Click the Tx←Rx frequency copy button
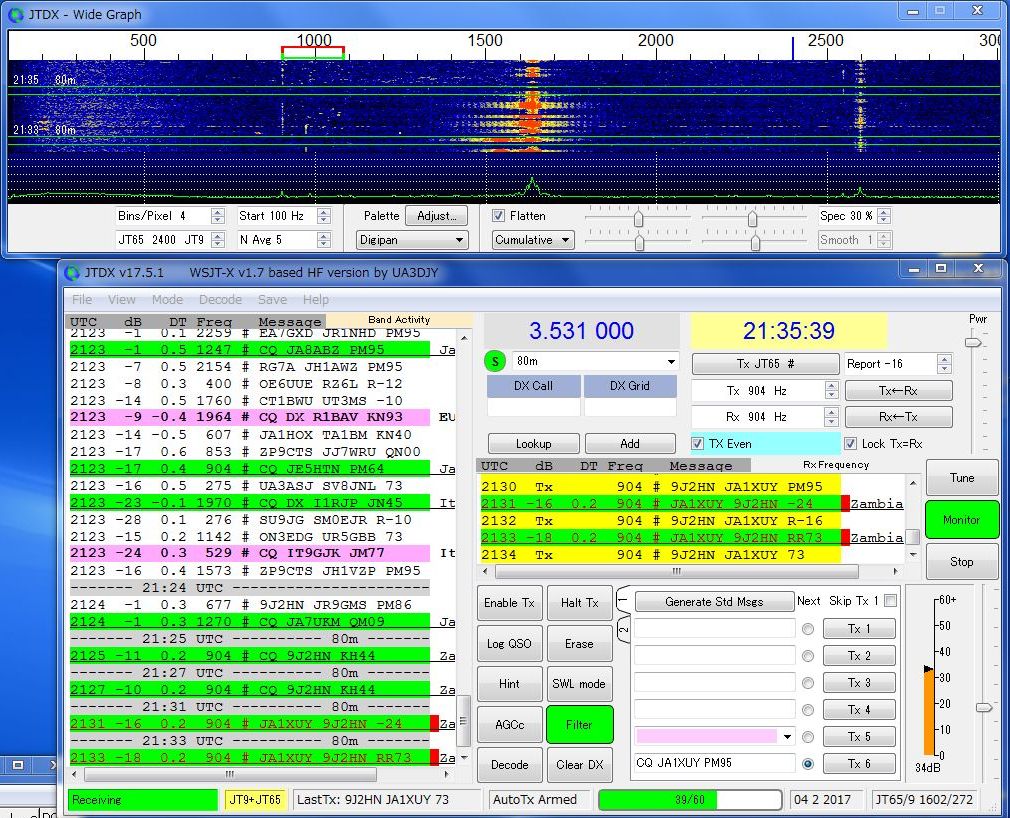The height and width of the screenshot is (818, 1010). (898, 390)
